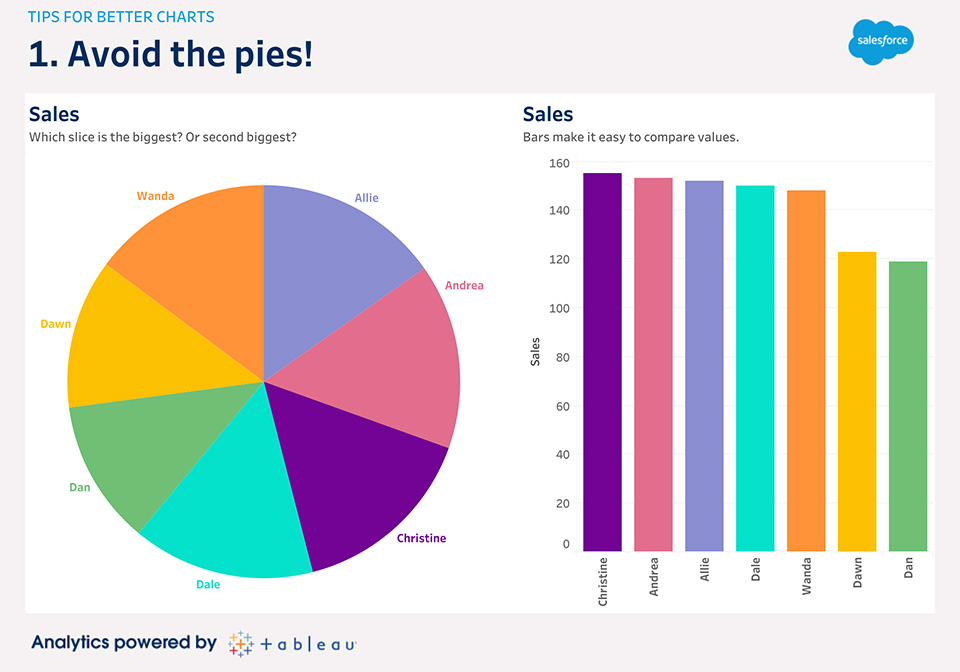Click the purple Christine bar
Viewport: 960px width, 672px height.
click(602, 362)
